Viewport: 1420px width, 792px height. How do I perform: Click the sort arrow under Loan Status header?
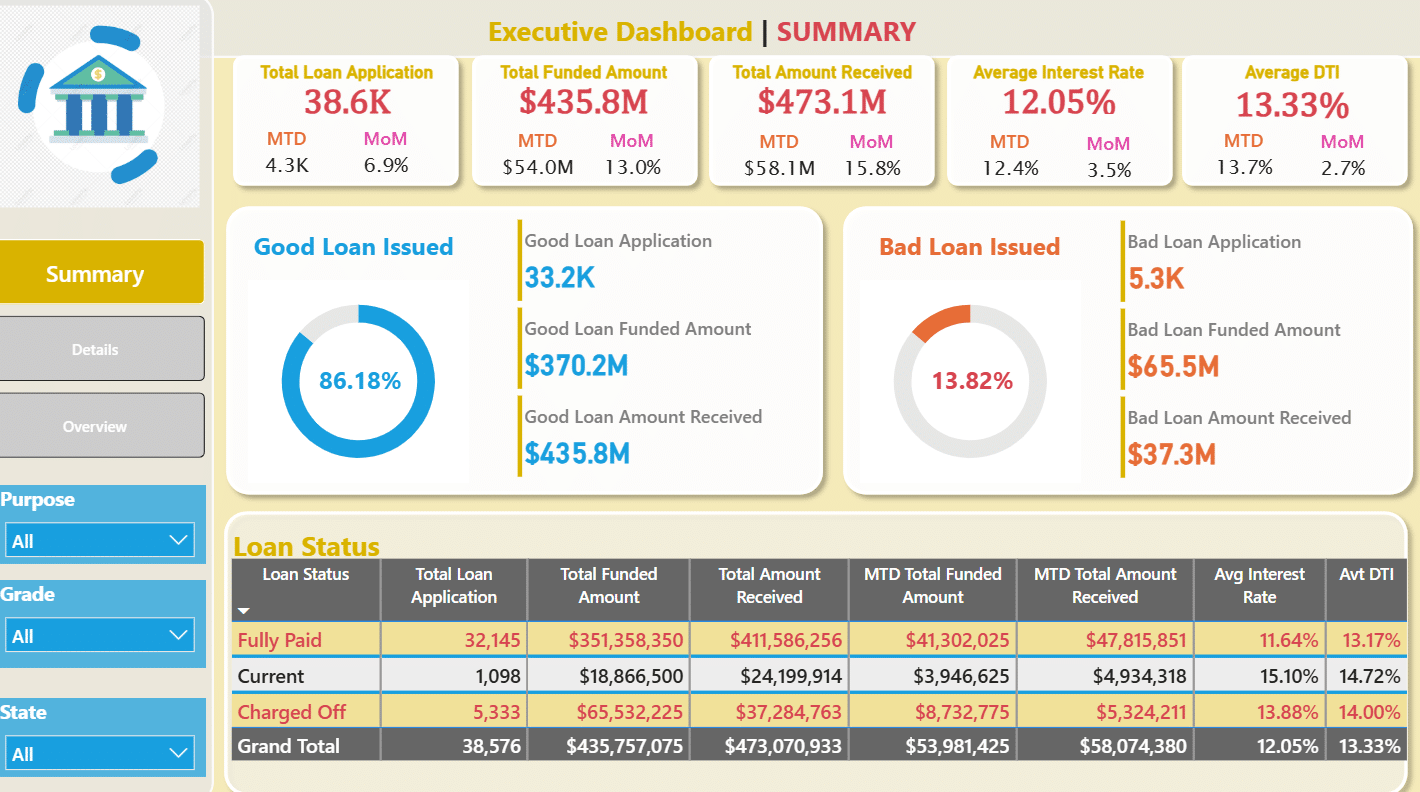(x=244, y=610)
